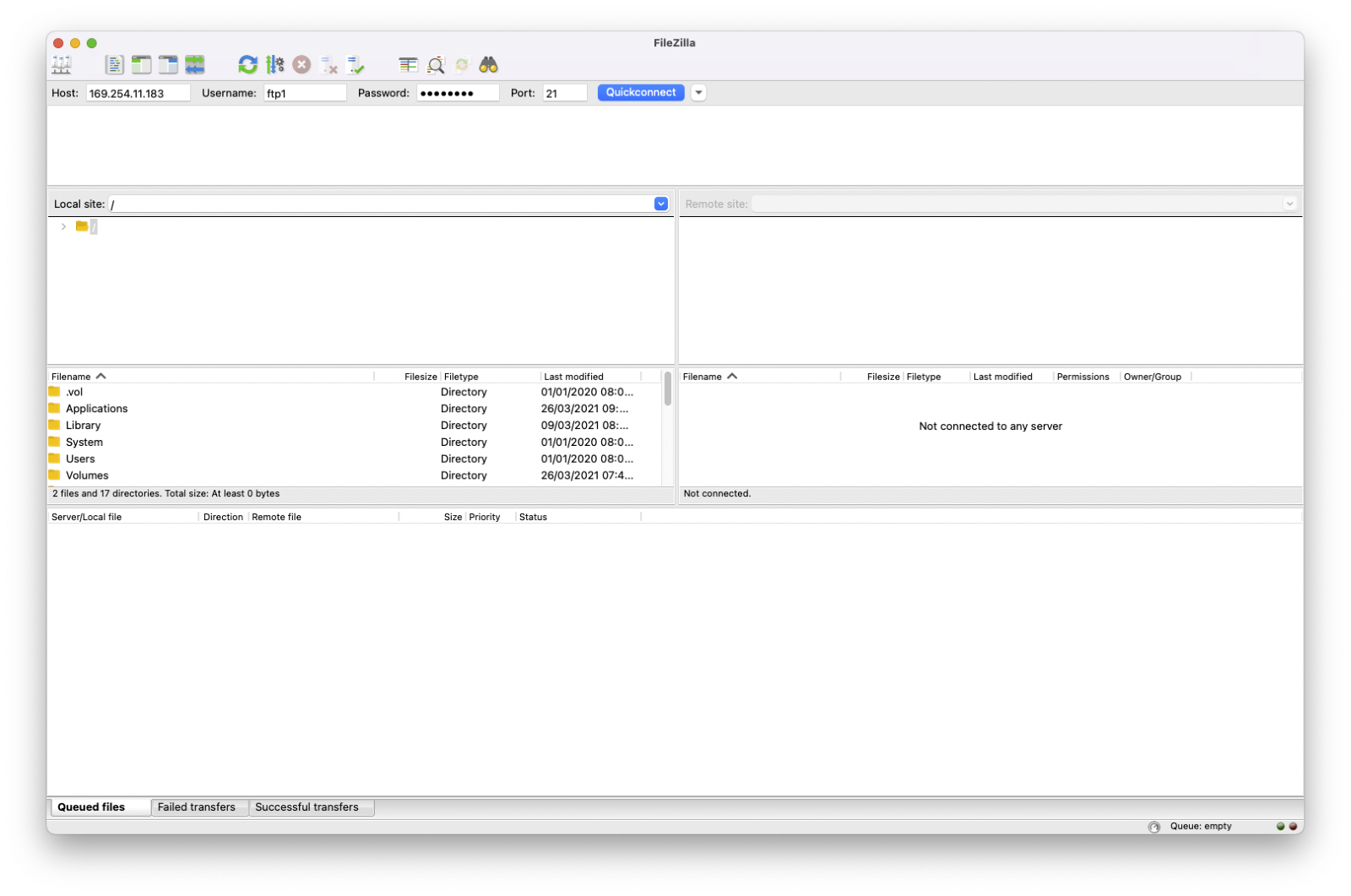
Task: Sort local files by Last modified column
Action: point(590,377)
